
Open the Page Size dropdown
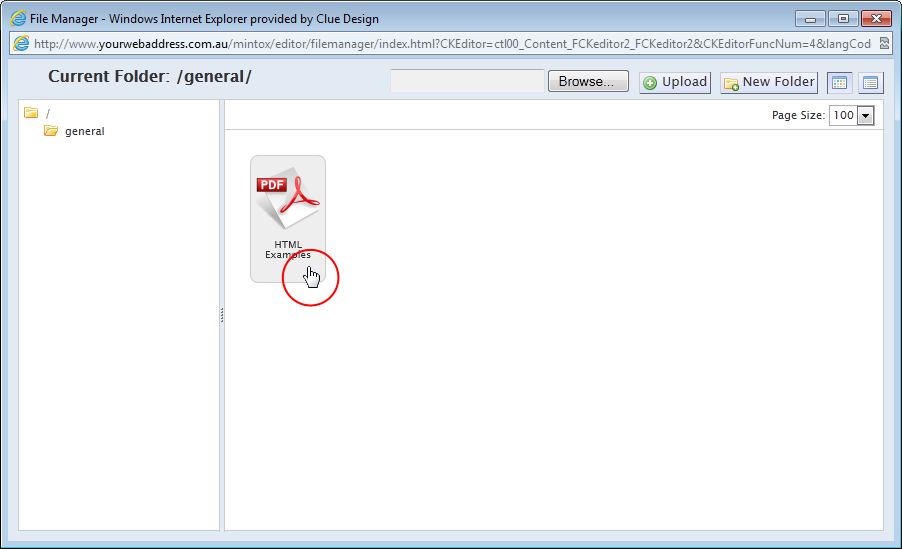tap(865, 115)
